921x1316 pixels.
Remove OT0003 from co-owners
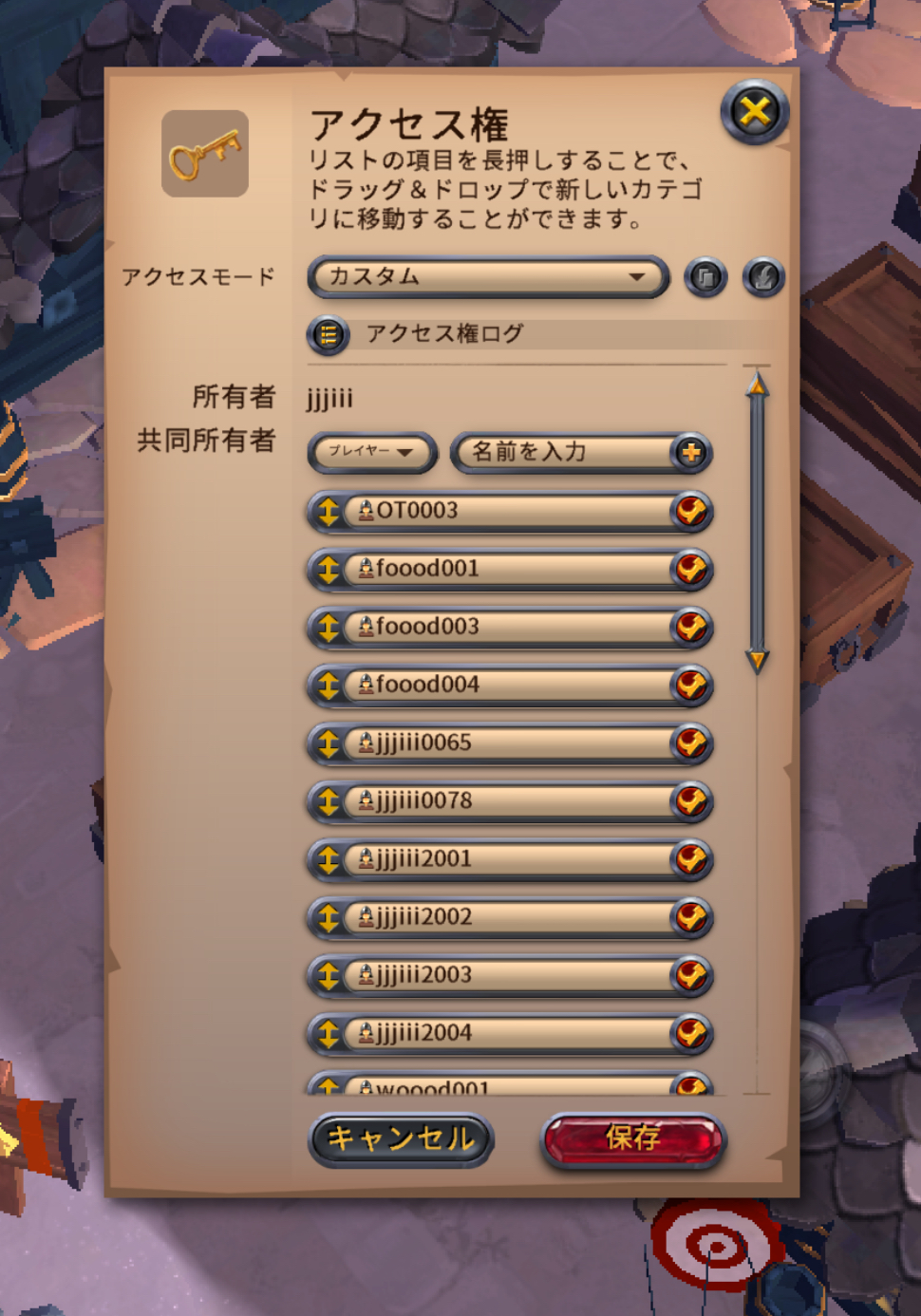[x=691, y=511]
